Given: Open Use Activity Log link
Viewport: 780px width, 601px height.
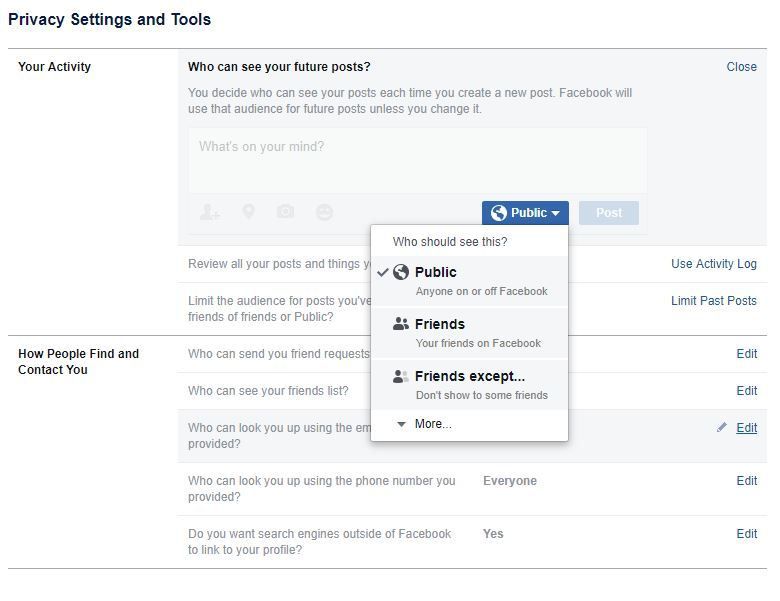Looking at the screenshot, I should tap(714, 264).
